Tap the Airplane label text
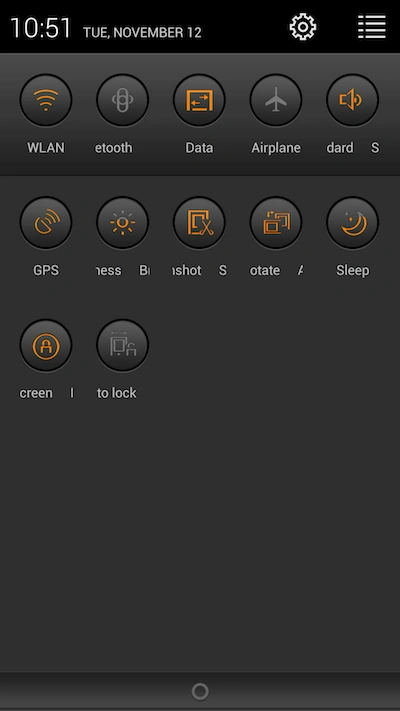 pos(276,148)
